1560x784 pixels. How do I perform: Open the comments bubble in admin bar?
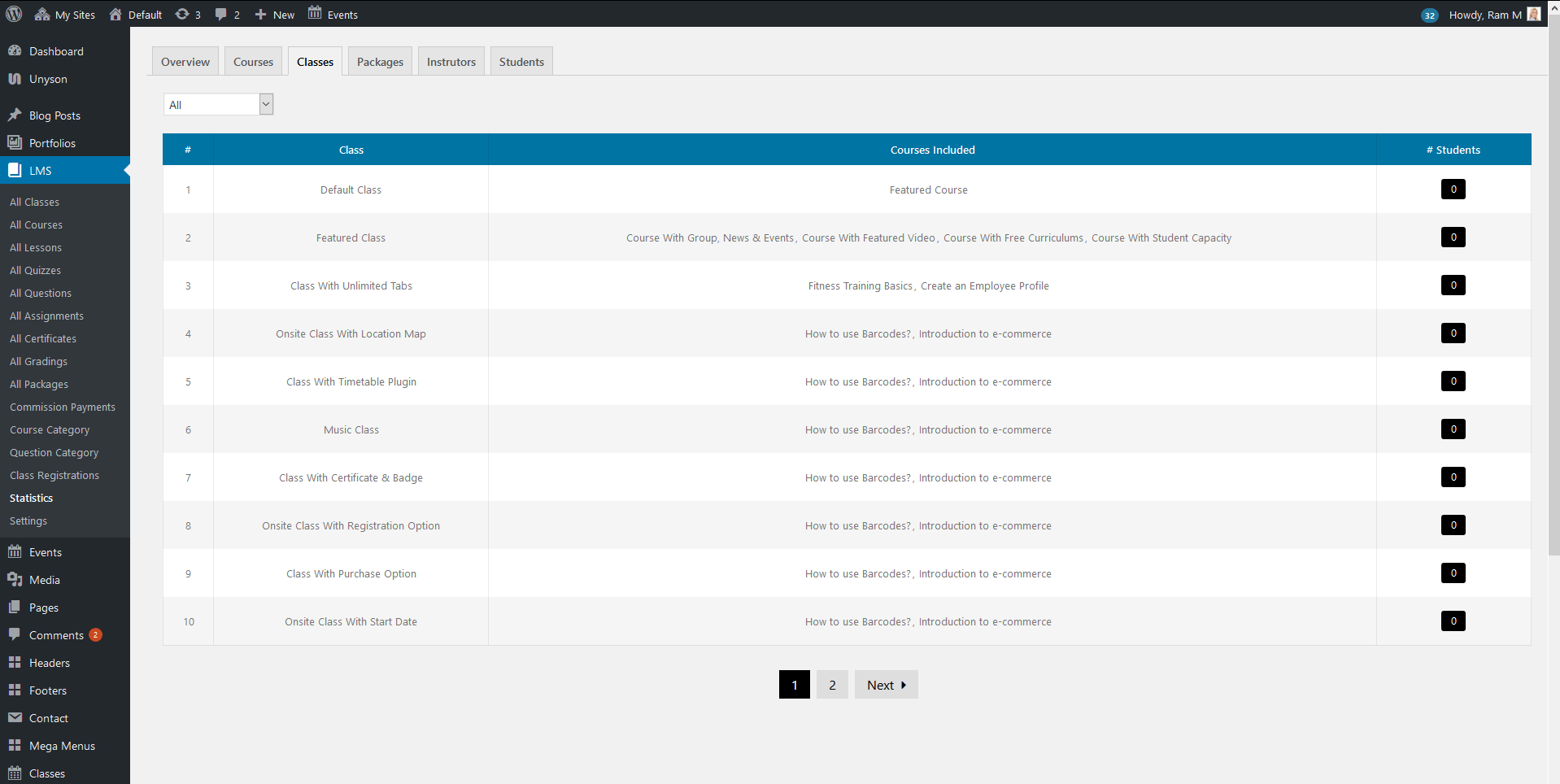[220, 15]
